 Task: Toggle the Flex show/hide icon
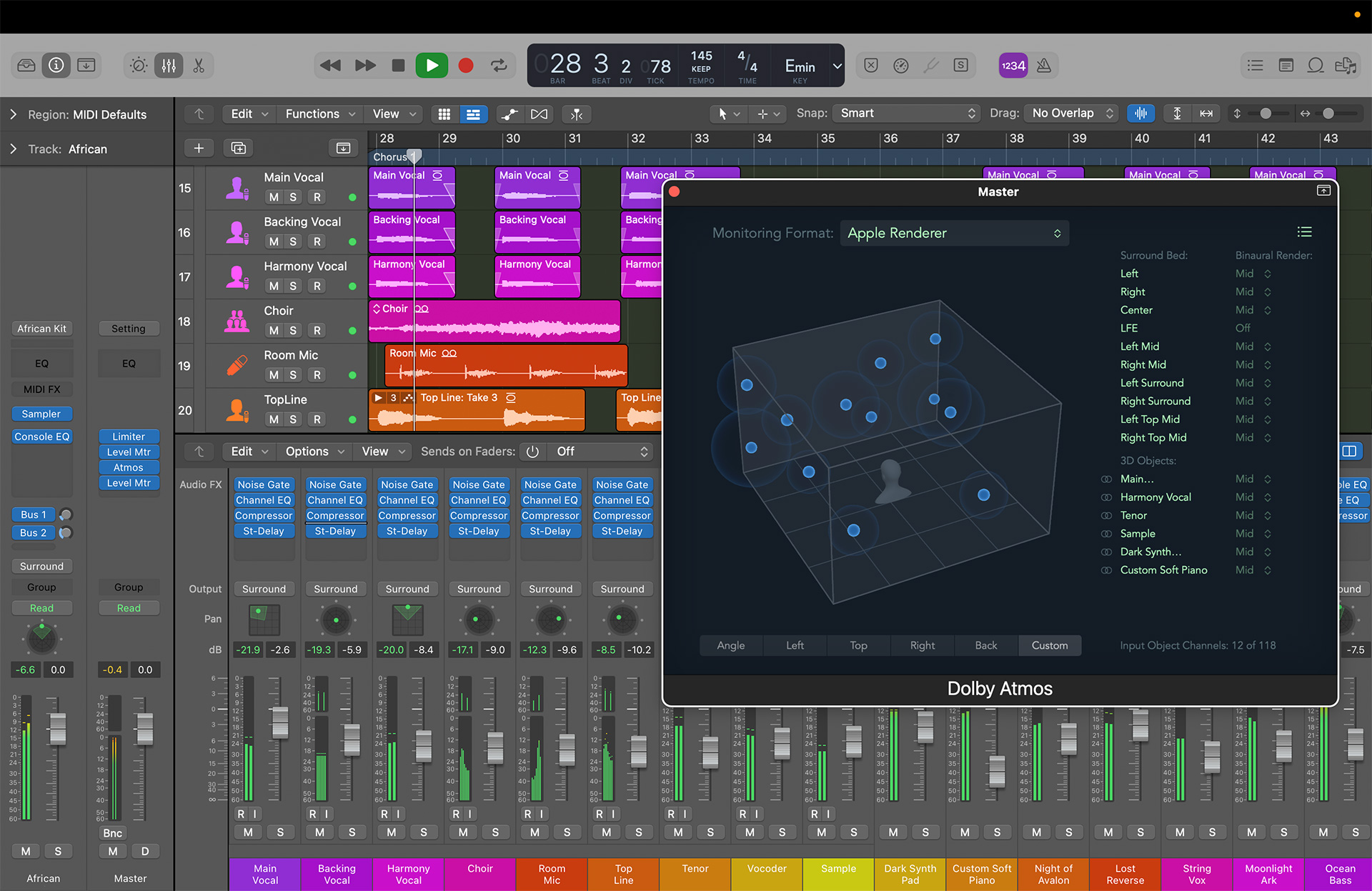click(x=540, y=114)
